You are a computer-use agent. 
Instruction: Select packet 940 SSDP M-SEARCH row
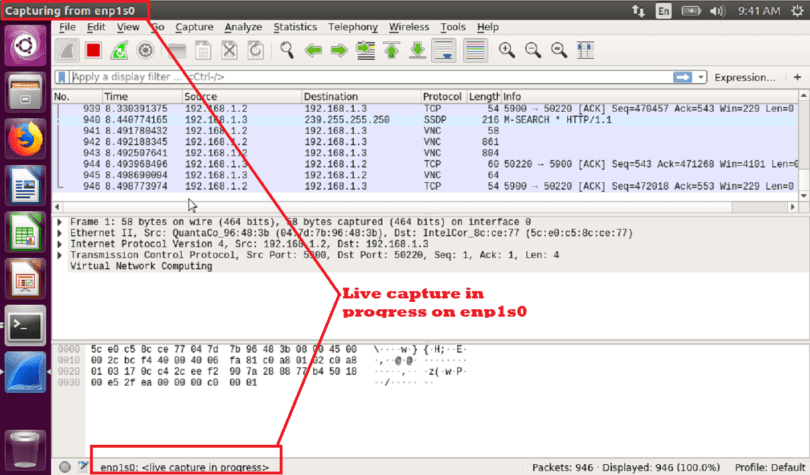click(x=425, y=120)
